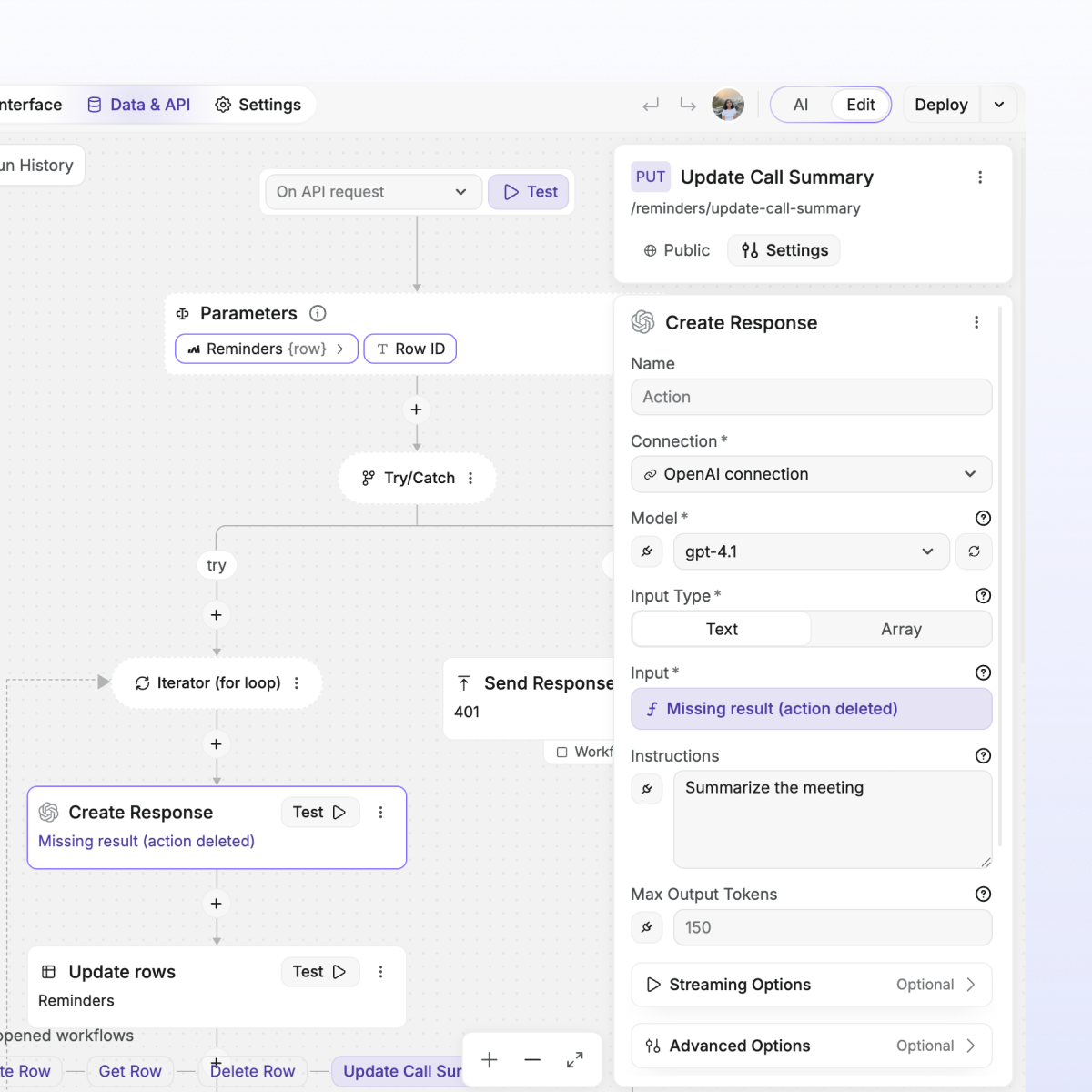1092x1092 pixels.
Task: Select the Get Row tab at the bottom
Action: pos(130,1071)
